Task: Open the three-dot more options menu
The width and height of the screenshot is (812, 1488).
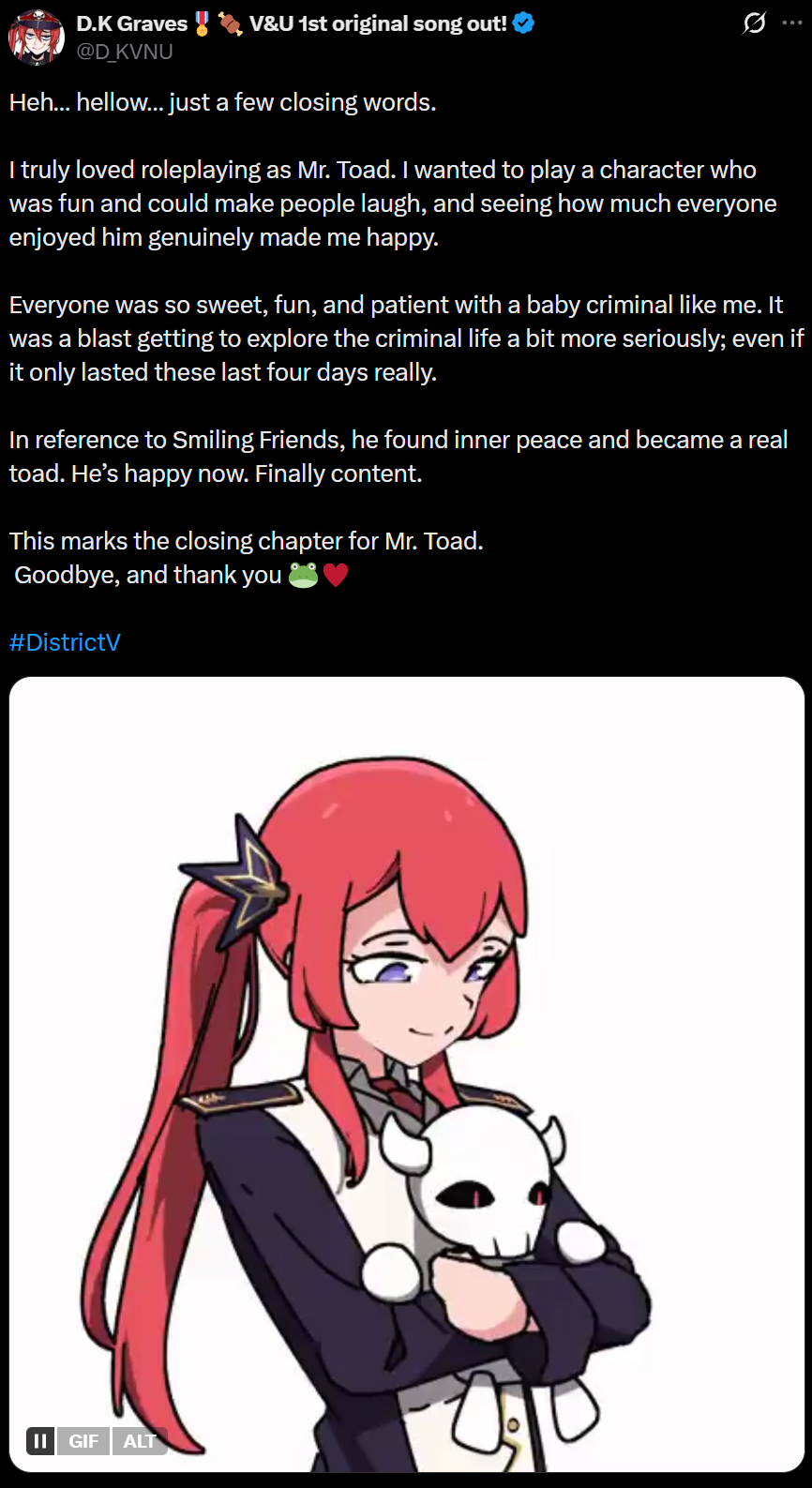Action: (x=792, y=23)
